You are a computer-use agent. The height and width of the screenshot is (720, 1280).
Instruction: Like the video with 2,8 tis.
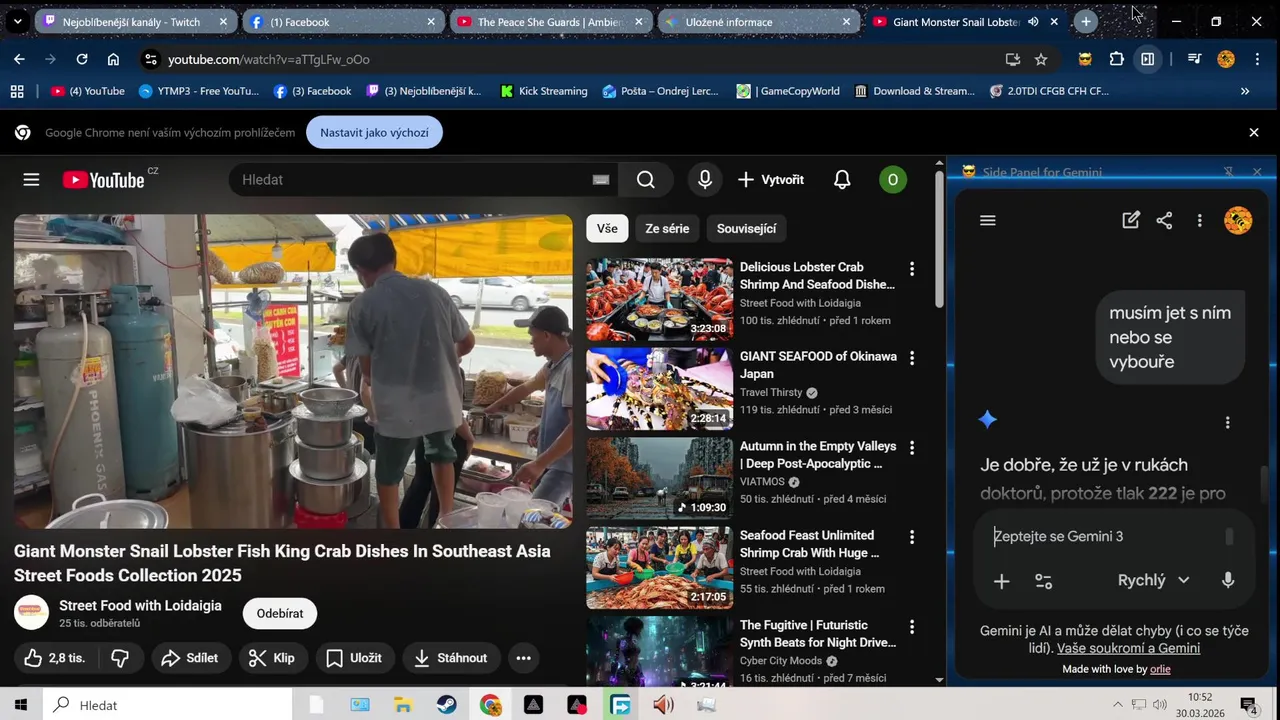[55, 658]
